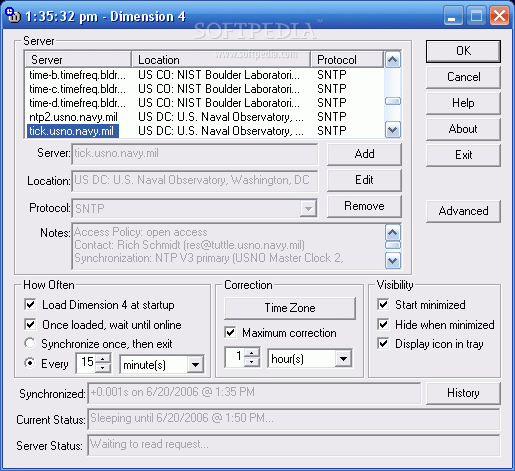The image size is (515, 471).
Task: Select ntp2.usno.navy.mil in server list
Action: [x=73, y=117]
